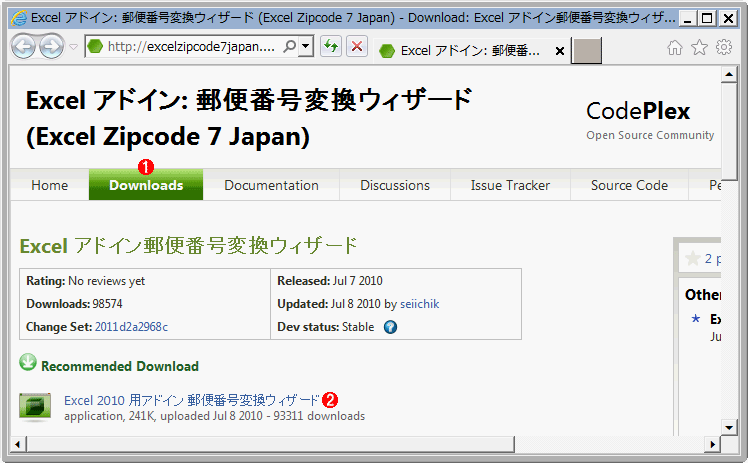The image size is (748, 463).
Task: Open the Documentation tab
Action: (271, 185)
